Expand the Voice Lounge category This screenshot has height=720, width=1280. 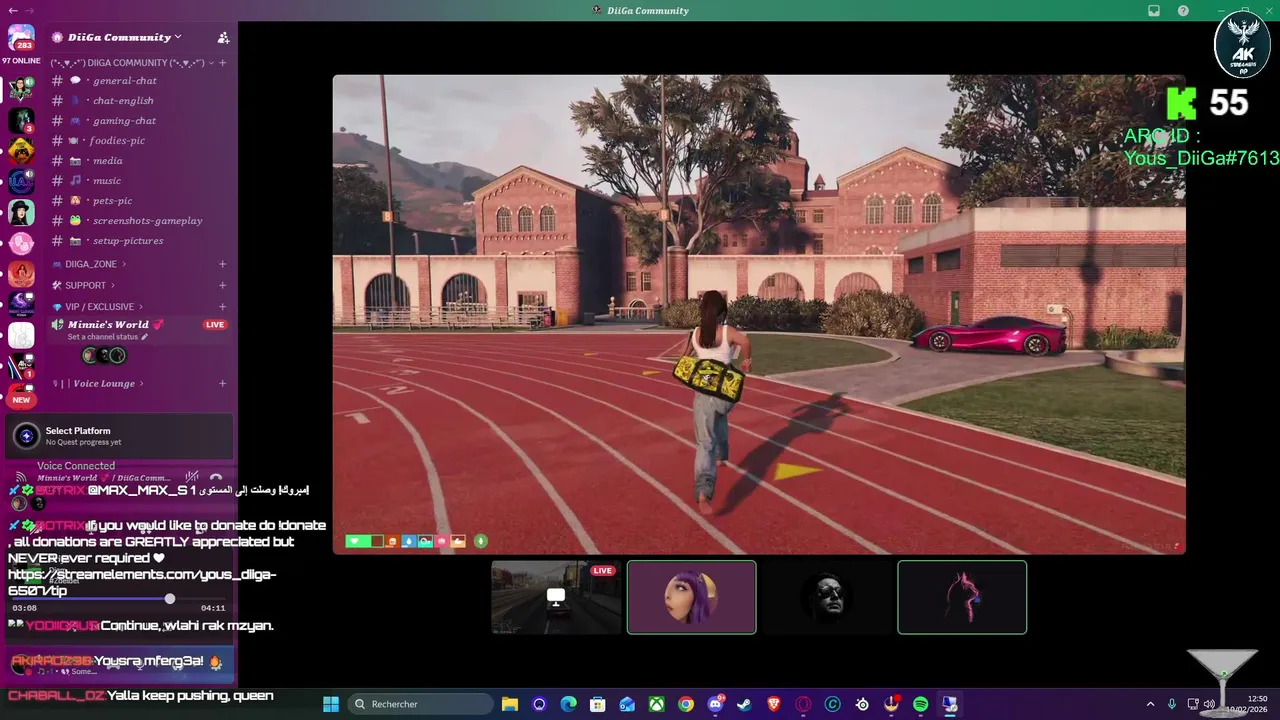98,384
